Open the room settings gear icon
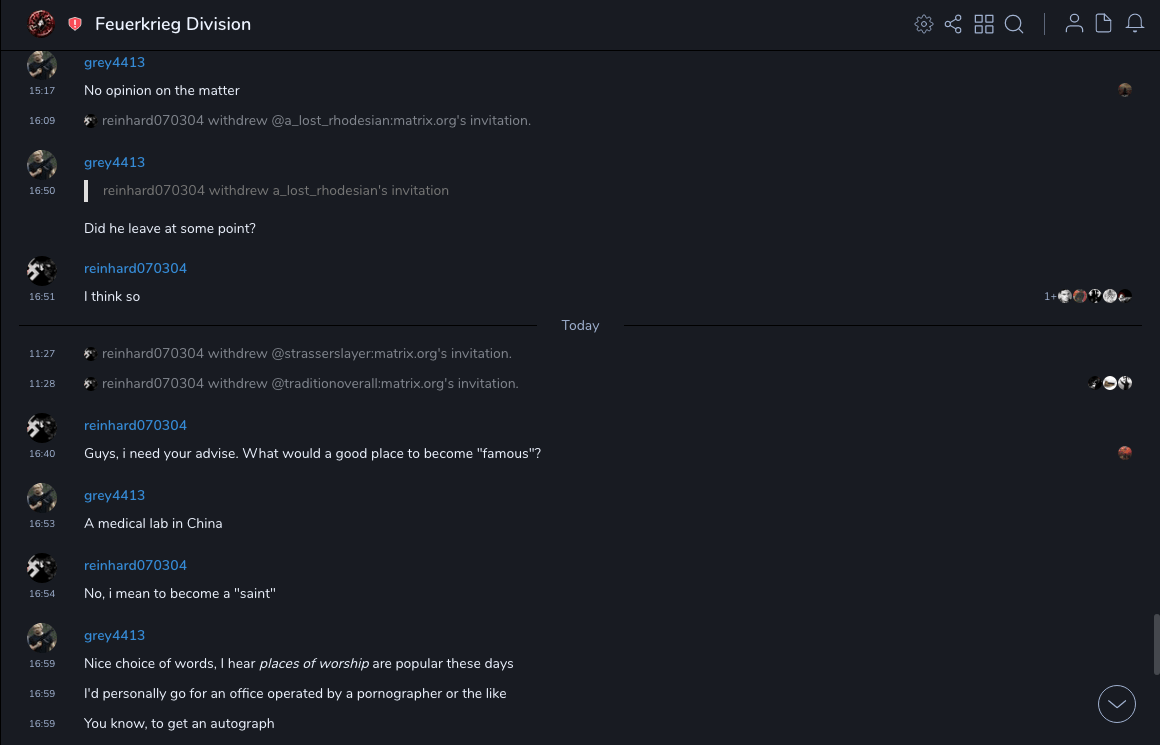Image resolution: width=1160 pixels, height=745 pixels. (x=924, y=24)
